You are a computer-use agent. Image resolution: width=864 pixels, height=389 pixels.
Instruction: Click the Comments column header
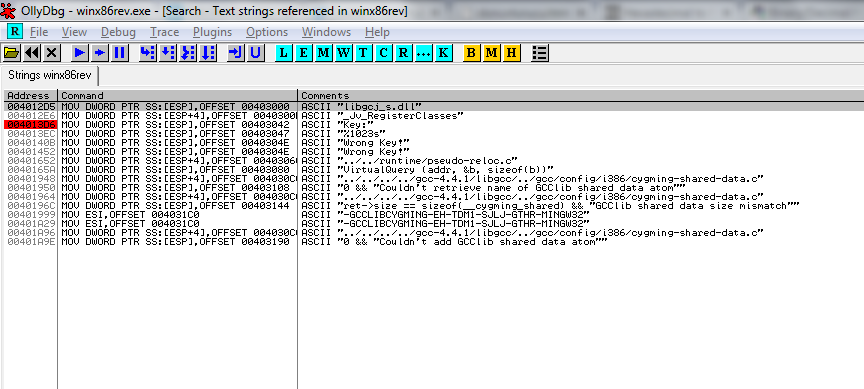pos(581,95)
